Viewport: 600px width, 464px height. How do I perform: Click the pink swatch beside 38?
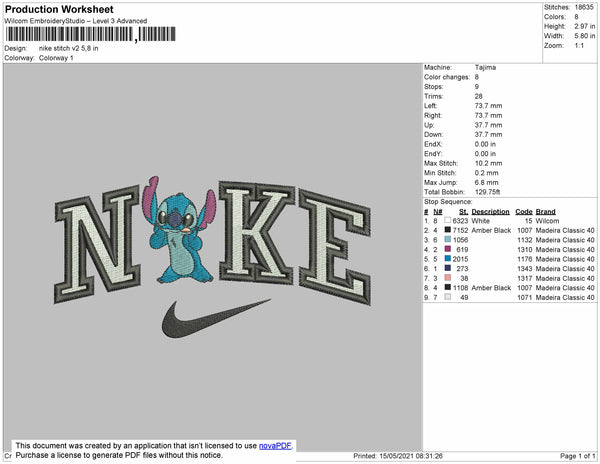tap(447, 278)
